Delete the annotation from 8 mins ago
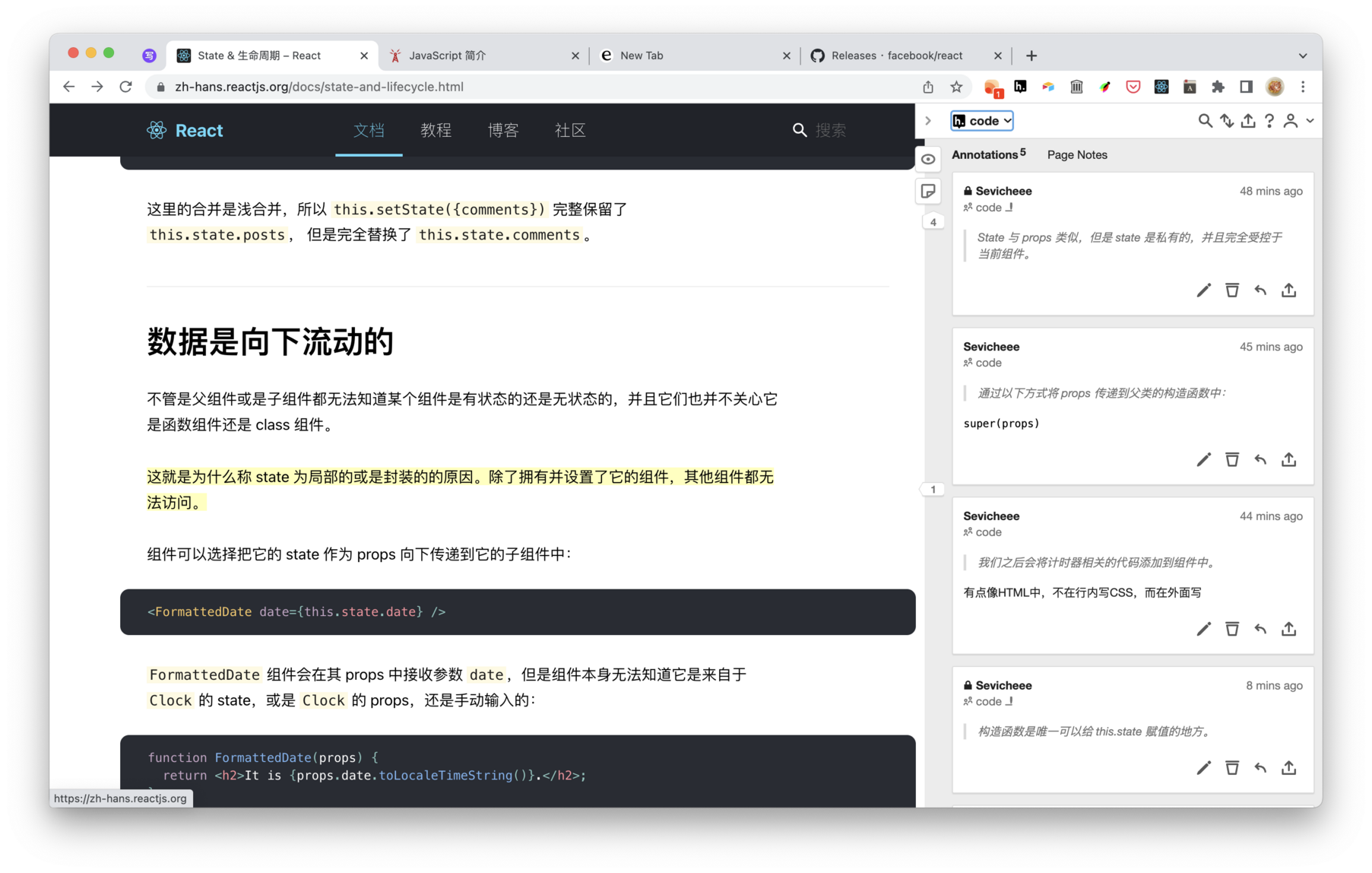1372x873 pixels. [x=1232, y=768]
